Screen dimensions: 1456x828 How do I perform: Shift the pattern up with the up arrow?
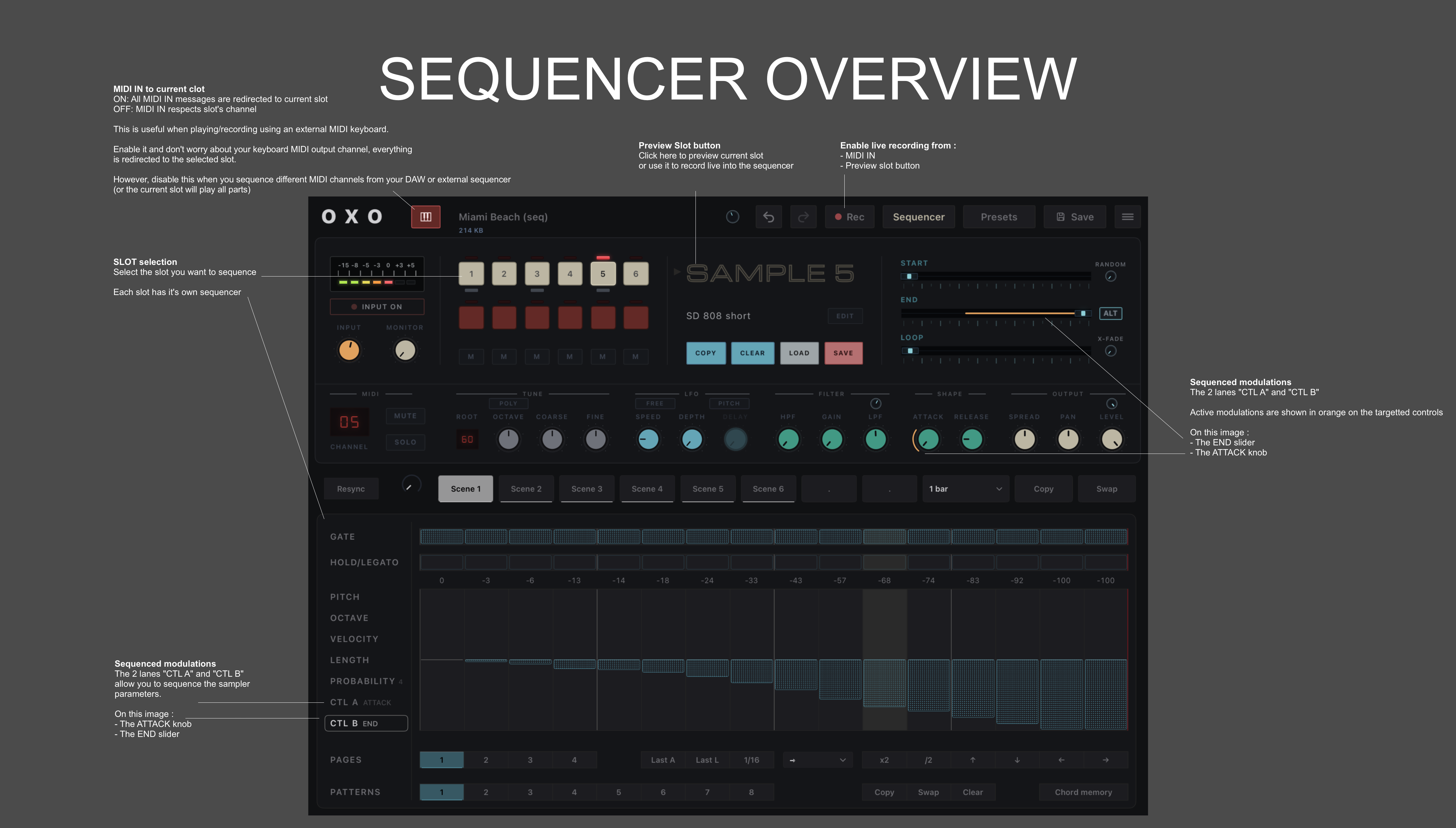pyautogui.click(x=972, y=760)
